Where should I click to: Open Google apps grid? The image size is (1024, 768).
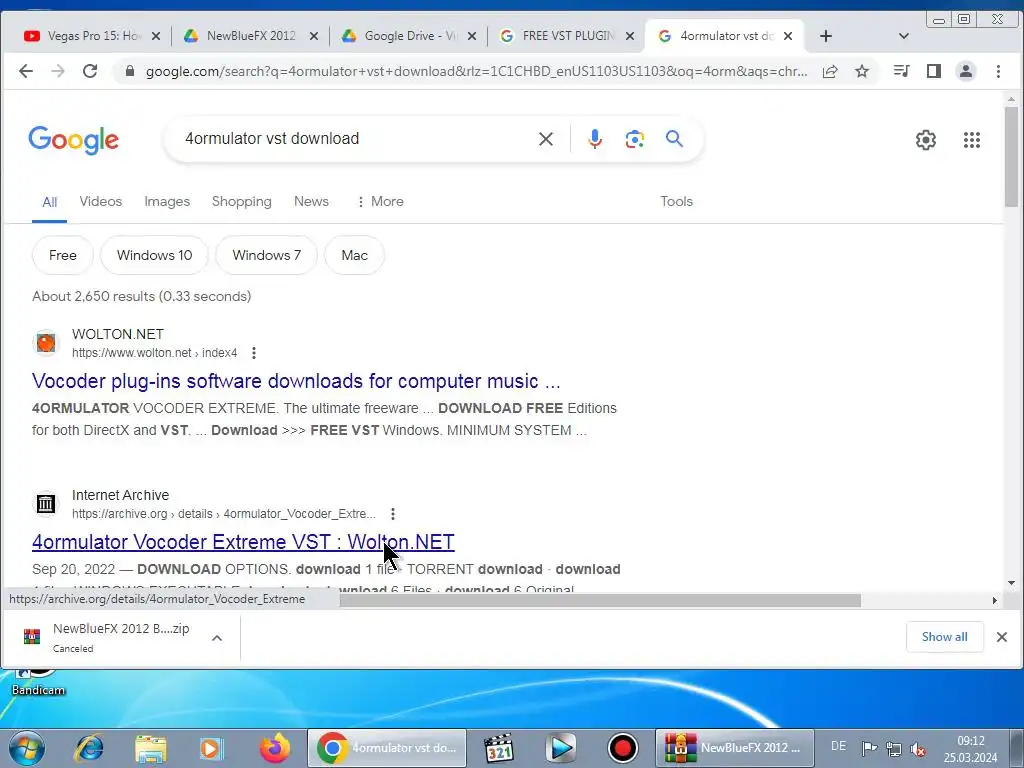click(x=972, y=140)
